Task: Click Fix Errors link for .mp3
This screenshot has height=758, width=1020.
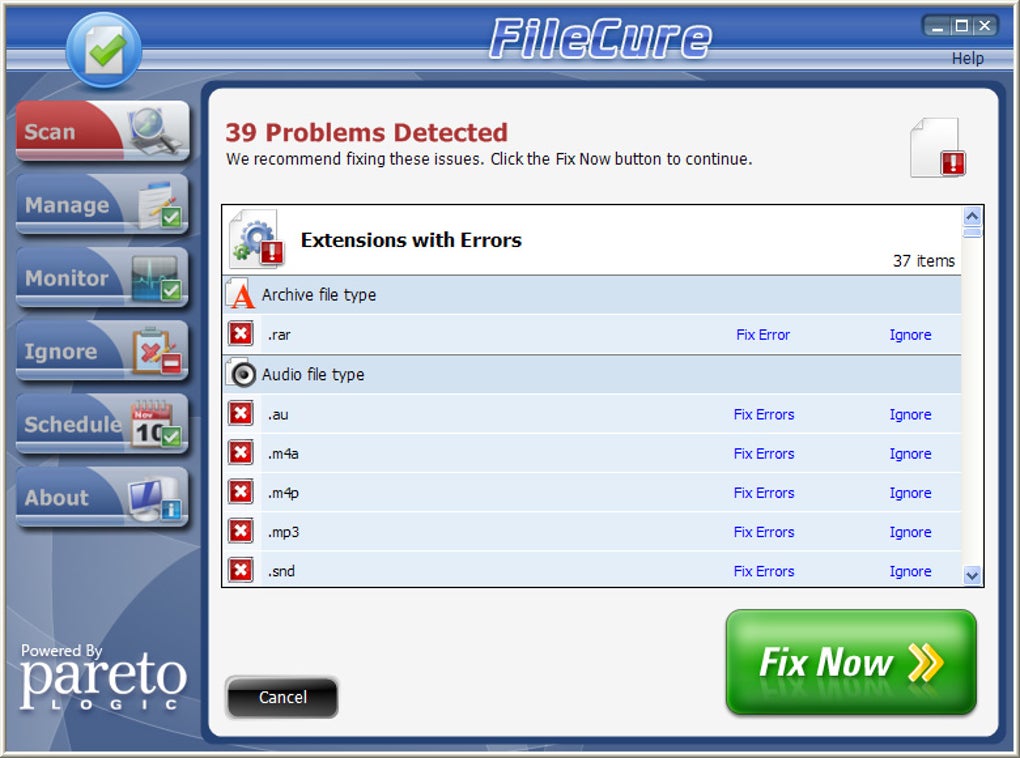Action: tap(764, 532)
